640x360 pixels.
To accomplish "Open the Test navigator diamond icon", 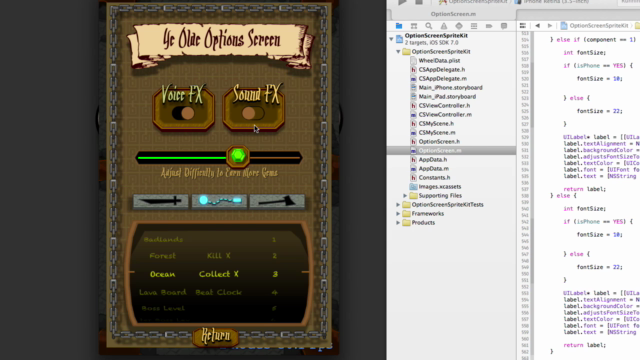I will point(459,26).
